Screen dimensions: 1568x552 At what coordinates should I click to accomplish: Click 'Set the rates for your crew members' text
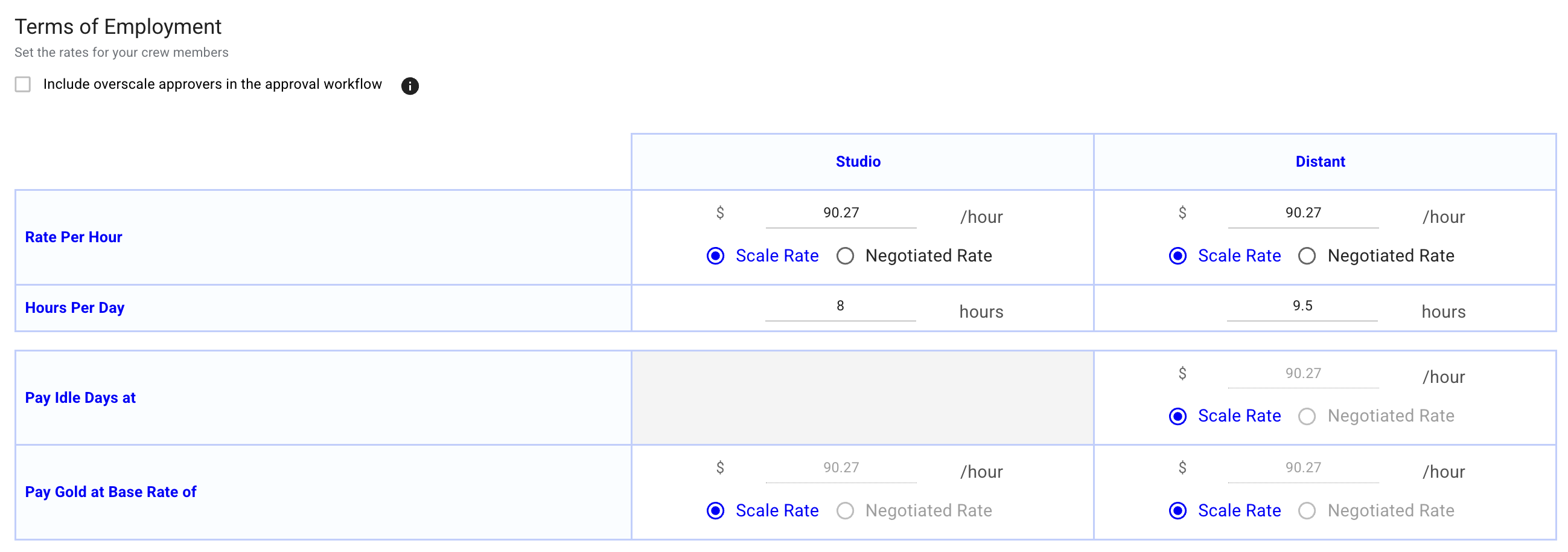[x=121, y=53]
